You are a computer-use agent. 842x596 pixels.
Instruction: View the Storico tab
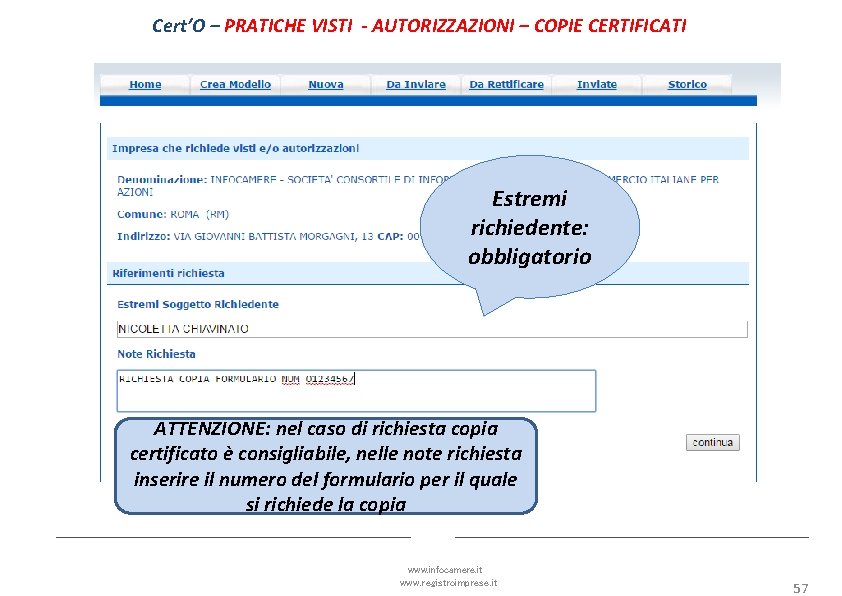tap(687, 84)
